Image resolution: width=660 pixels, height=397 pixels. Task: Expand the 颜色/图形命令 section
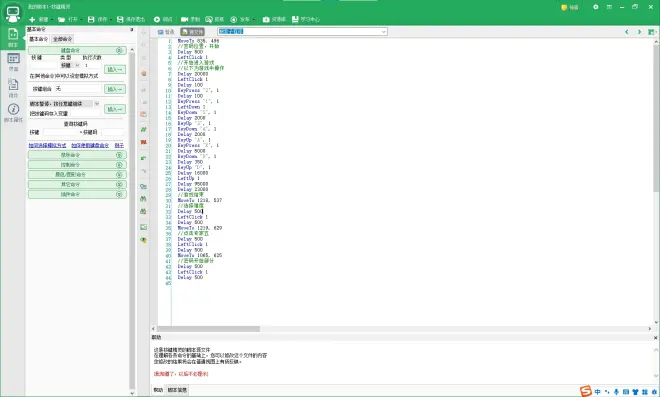pos(77,174)
